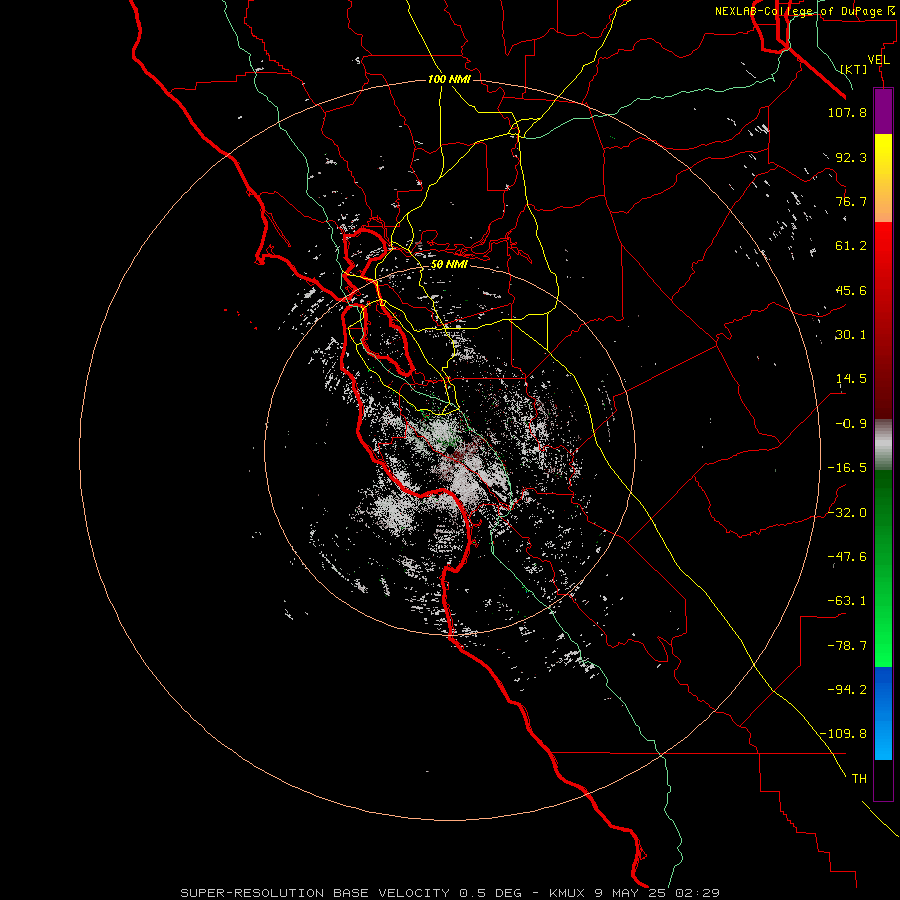Pick the 61.2 velocity scale label

click(851, 246)
